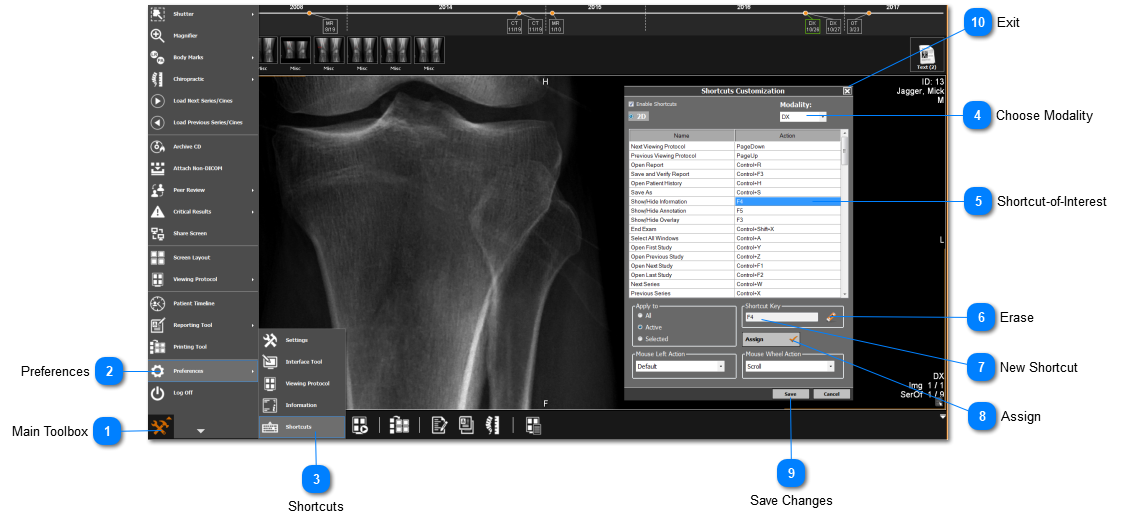
Task: Click the Critical Results warning icon
Action: coord(158,212)
